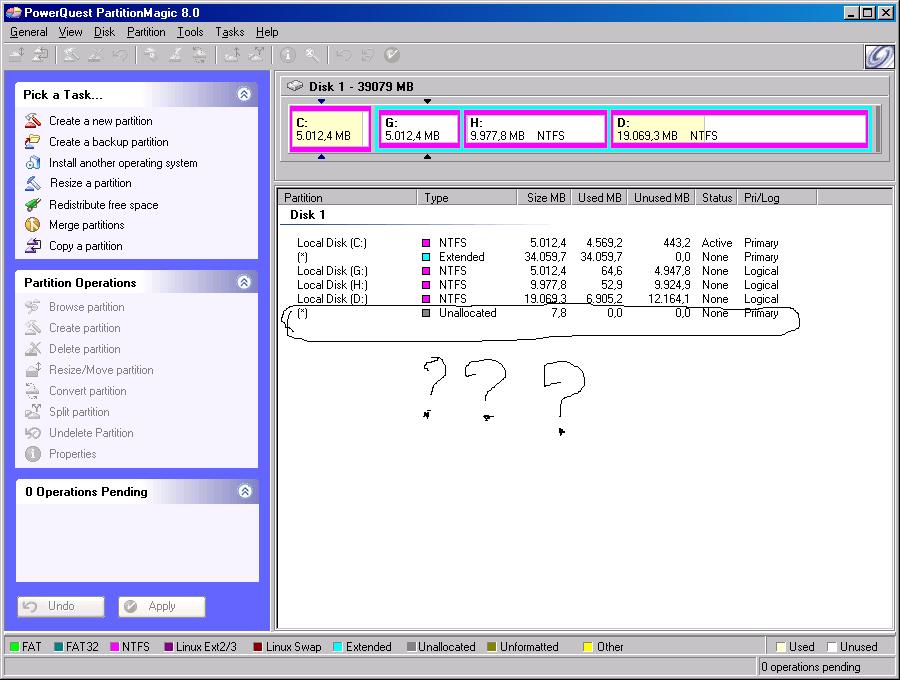This screenshot has height=680, width=900.
Task: Click the Create a backup partition icon
Action: 33,142
